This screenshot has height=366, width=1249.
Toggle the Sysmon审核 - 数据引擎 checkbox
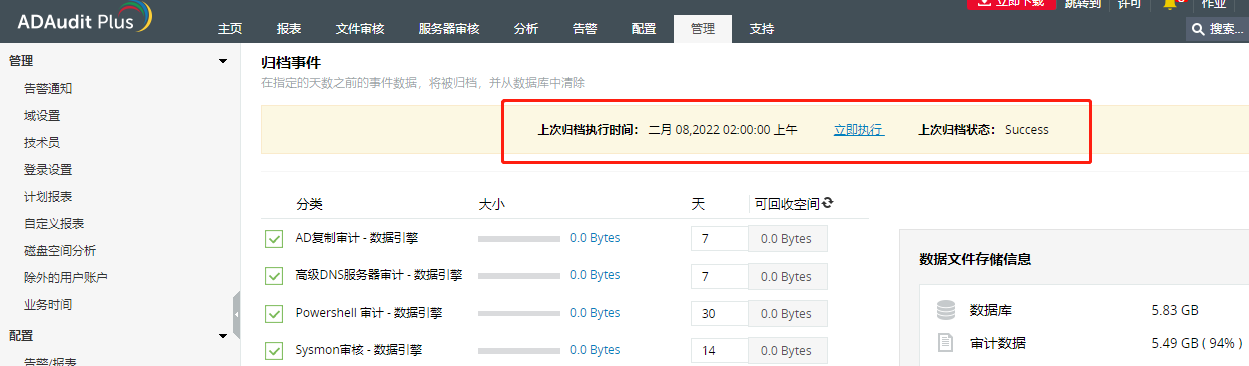(274, 350)
